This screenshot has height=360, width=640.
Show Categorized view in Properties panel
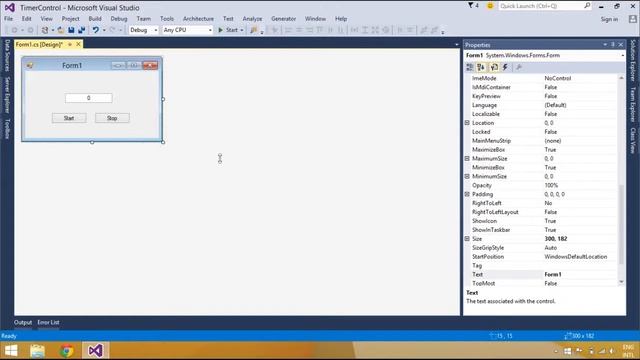[x=470, y=67]
